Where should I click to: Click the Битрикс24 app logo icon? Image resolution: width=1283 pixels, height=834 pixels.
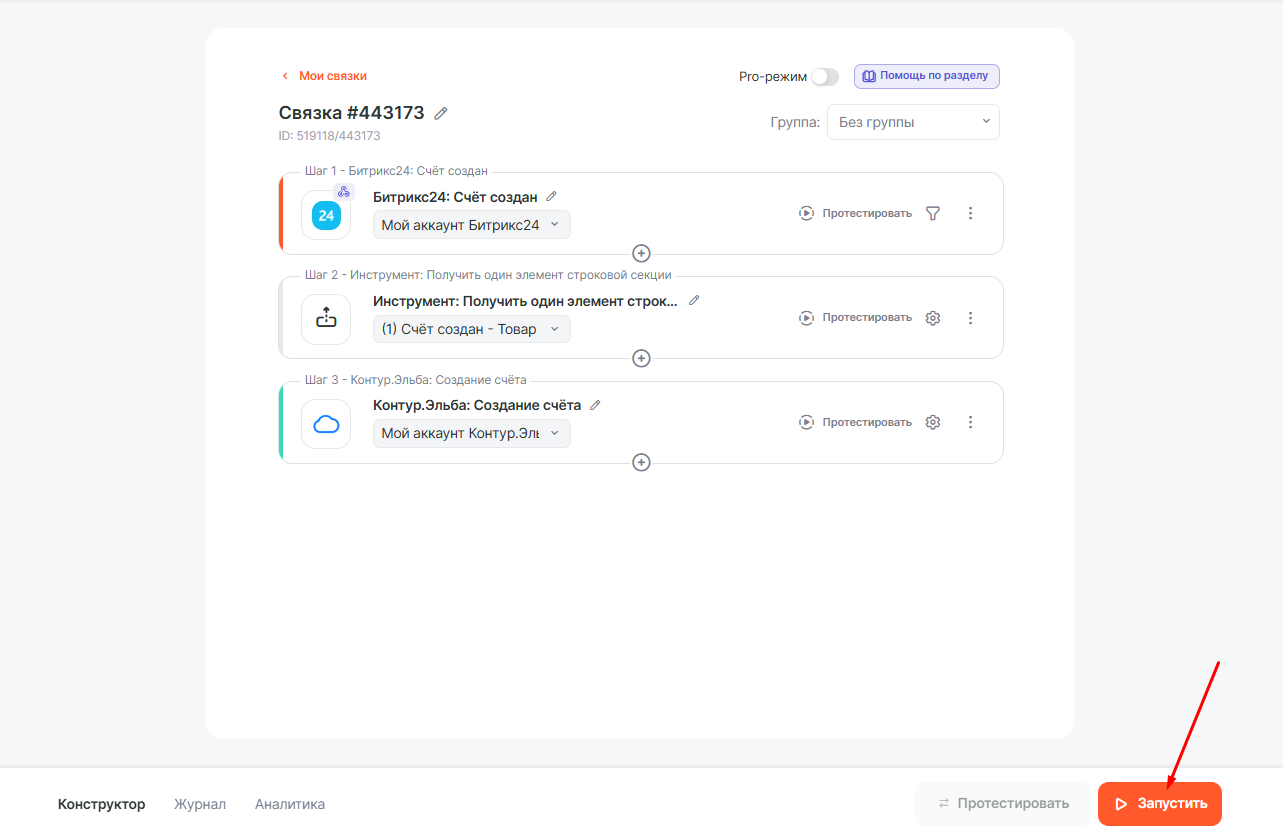point(326,215)
